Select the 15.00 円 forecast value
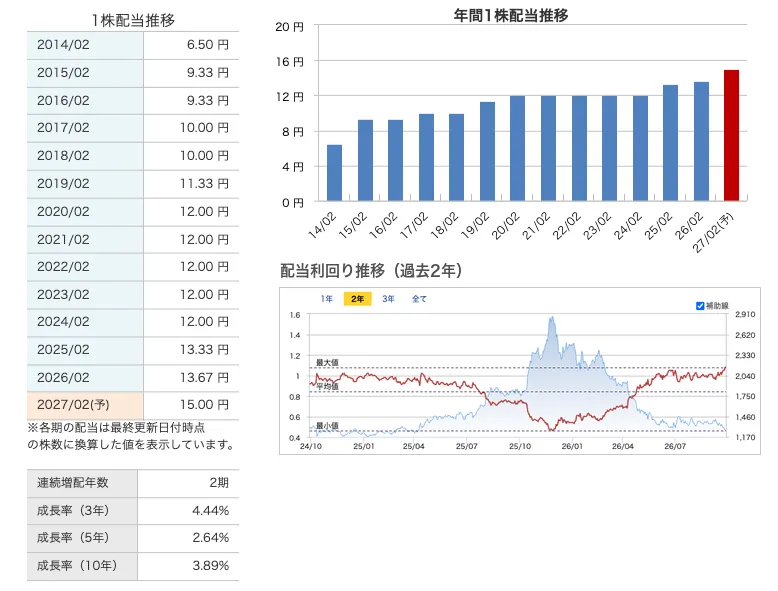778x591 pixels. click(x=204, y=405)
